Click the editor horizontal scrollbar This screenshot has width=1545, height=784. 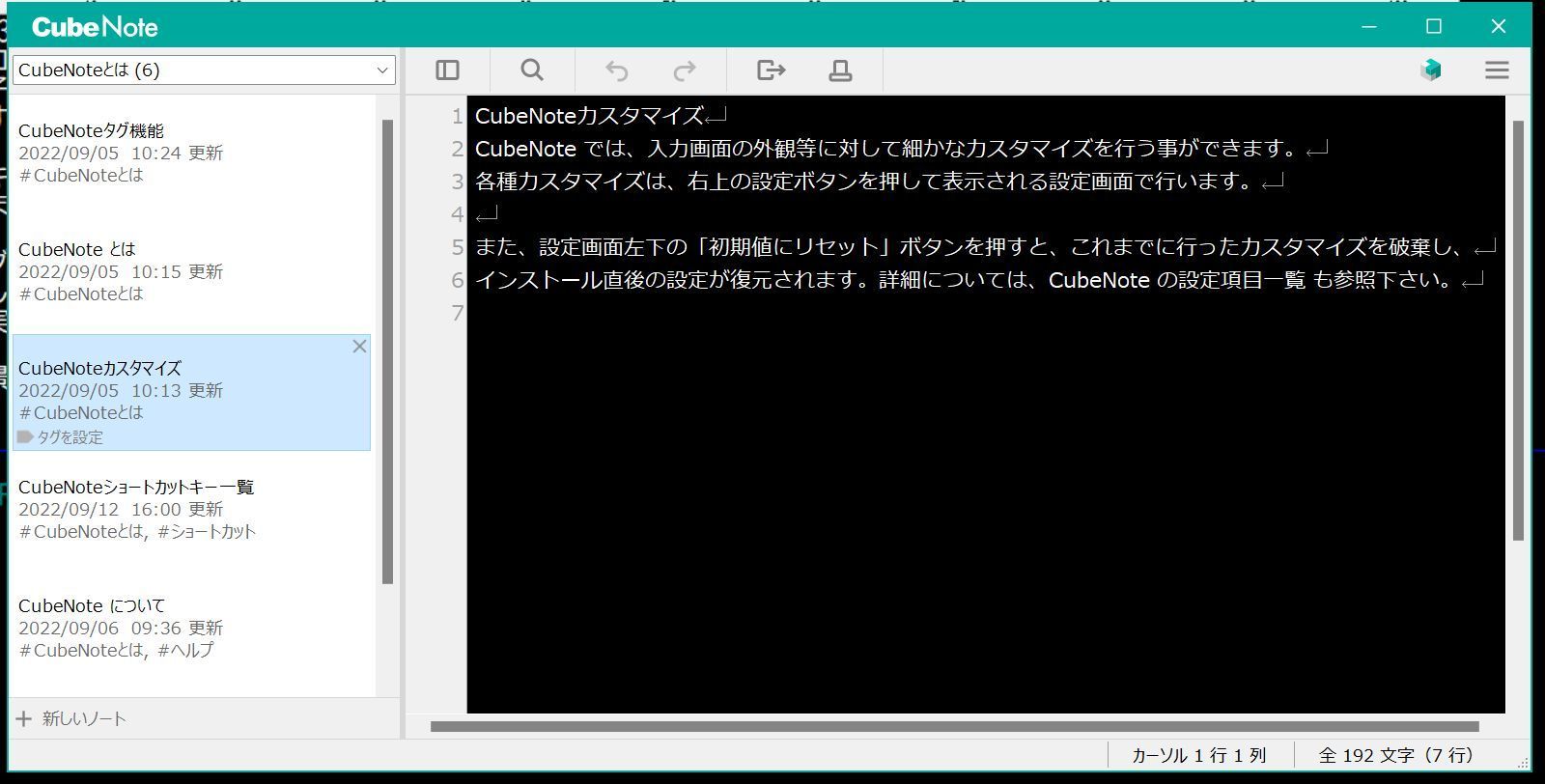(x=954, y=726)
